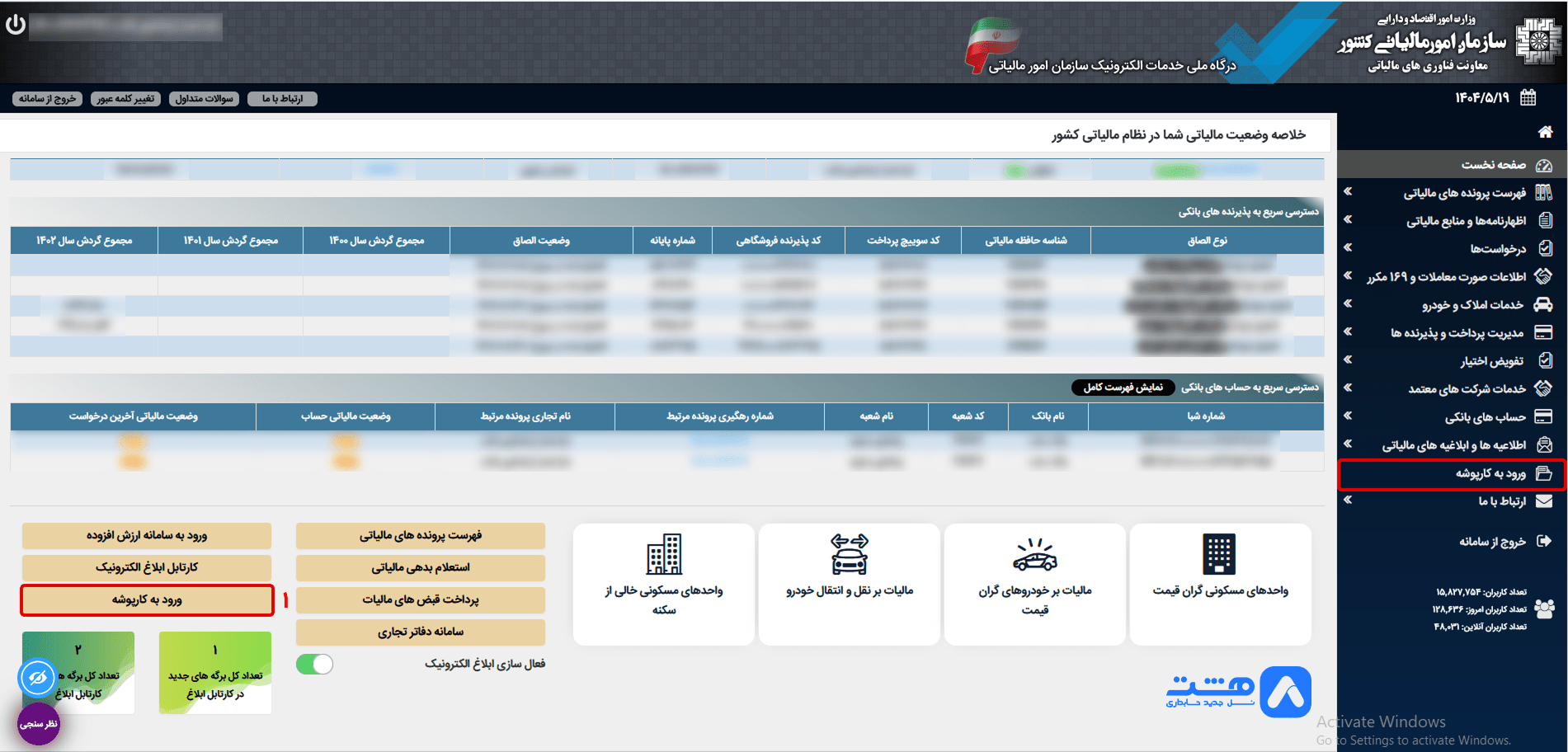The height and width of the screenshot is (752, 1568).
Task: Select the vehicle transfer tax car icon
Action: [x=849, y=554]
